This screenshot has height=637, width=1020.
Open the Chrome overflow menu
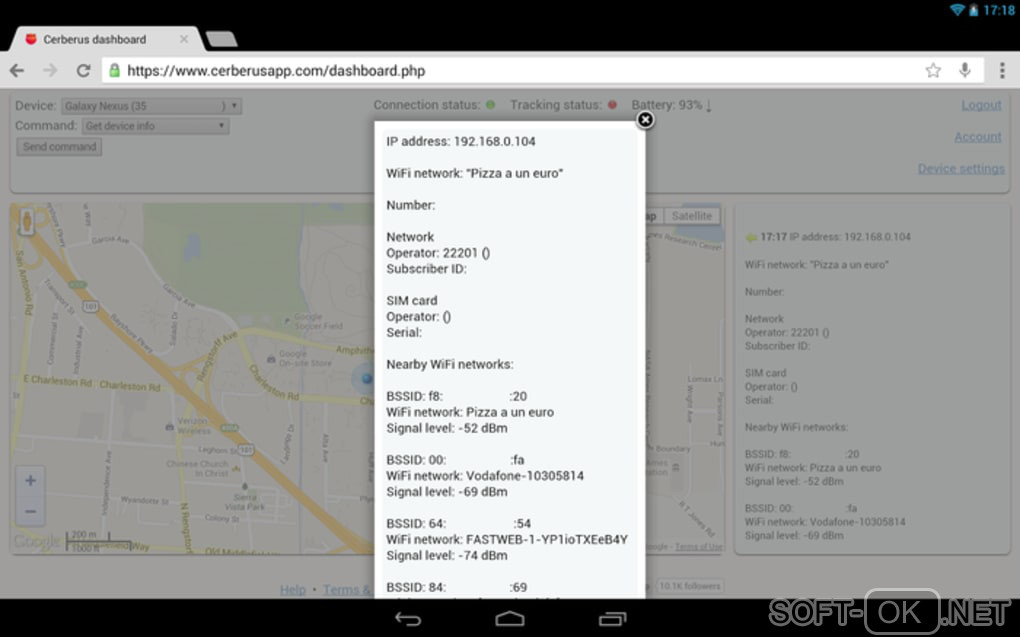tap(1002, 70)
